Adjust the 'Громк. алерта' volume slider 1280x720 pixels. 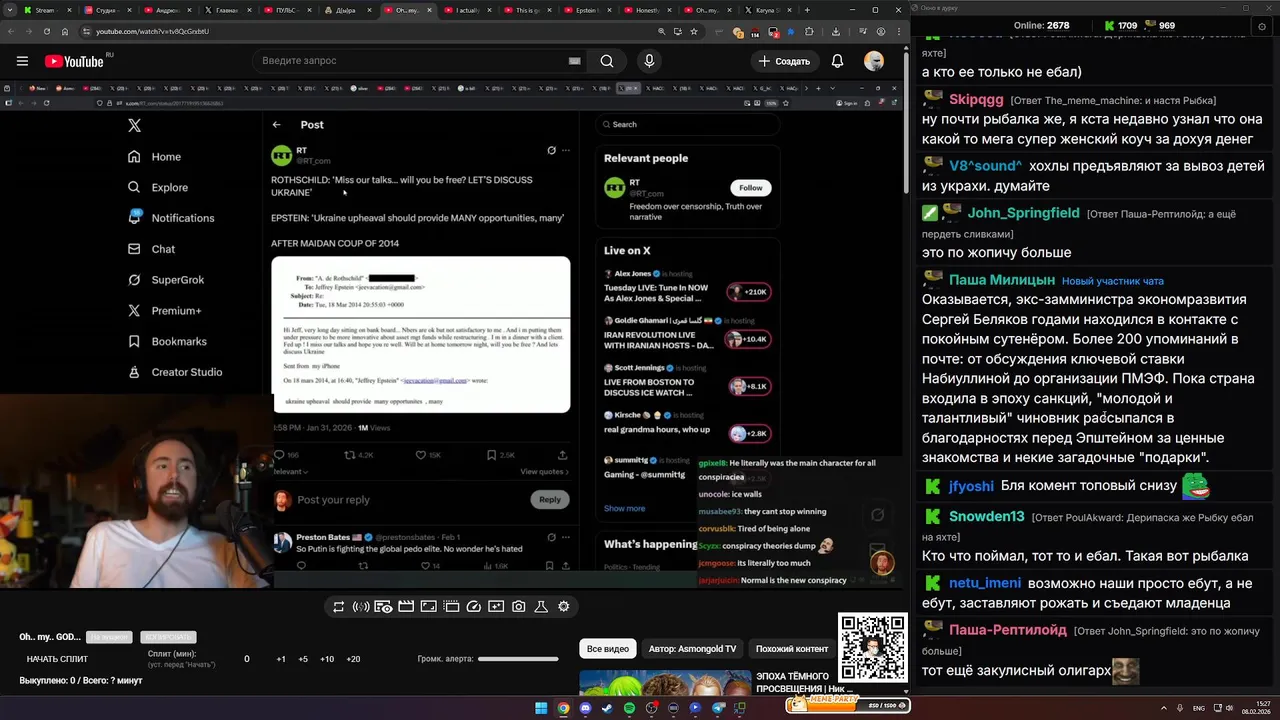click(518, 659)
